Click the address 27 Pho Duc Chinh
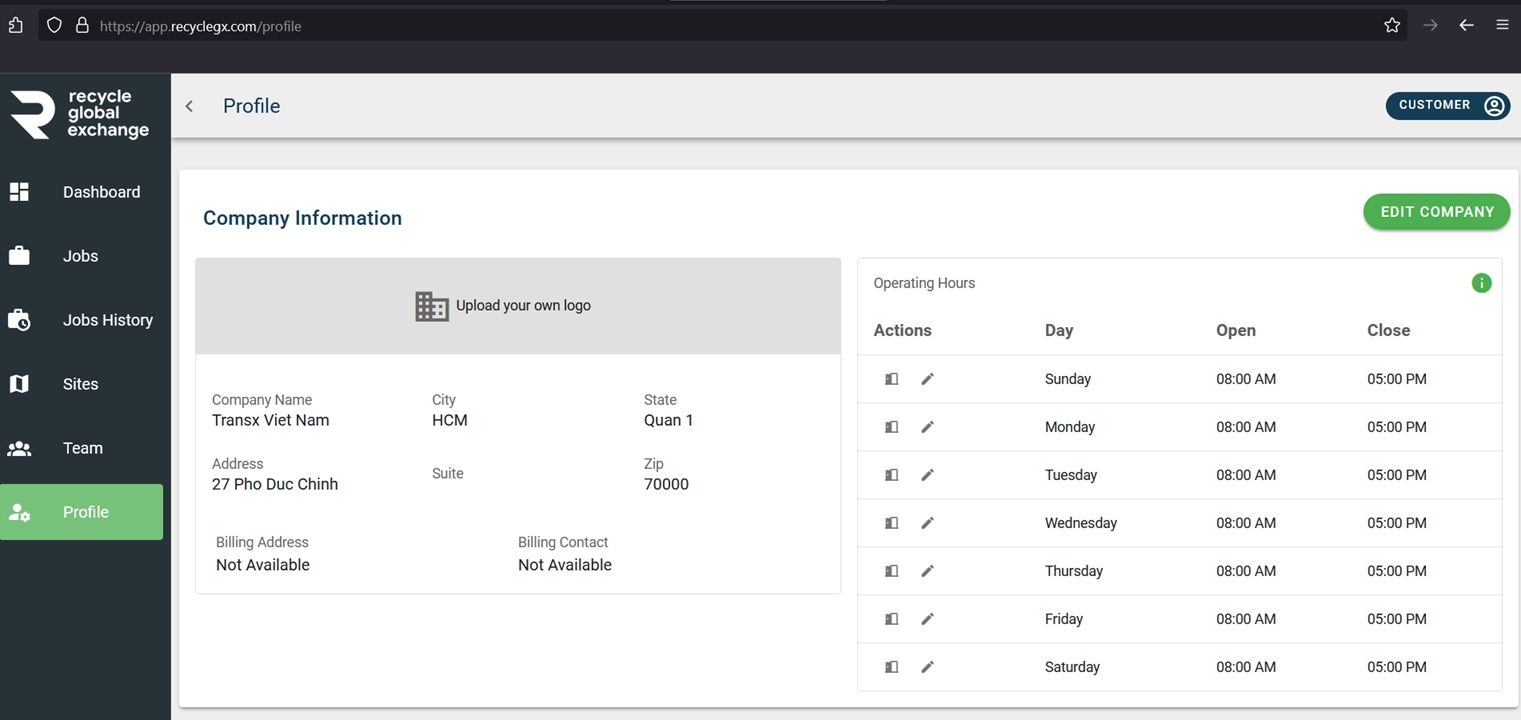This screenshot has width=1521, height=720. [x=275, y=484]
